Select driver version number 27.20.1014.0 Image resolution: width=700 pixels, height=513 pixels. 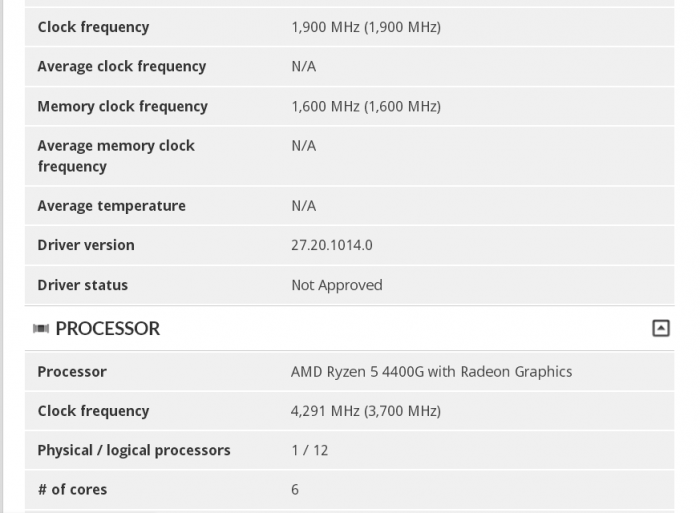pos(331,245)
